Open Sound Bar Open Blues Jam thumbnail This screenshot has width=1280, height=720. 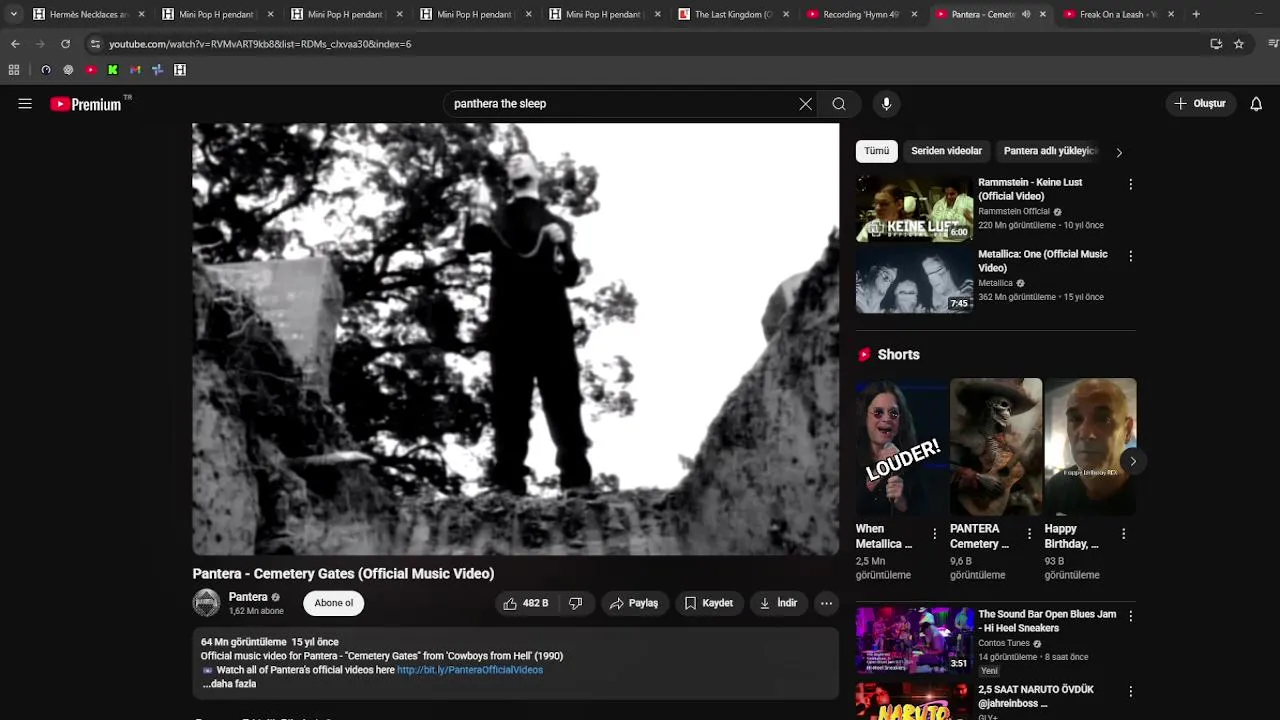[x=914, y=641]
